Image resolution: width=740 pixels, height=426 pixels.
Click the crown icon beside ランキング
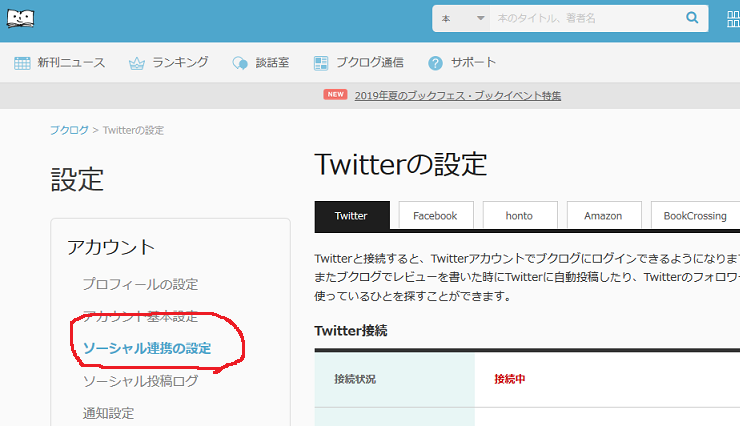click(x=137, y=63)
